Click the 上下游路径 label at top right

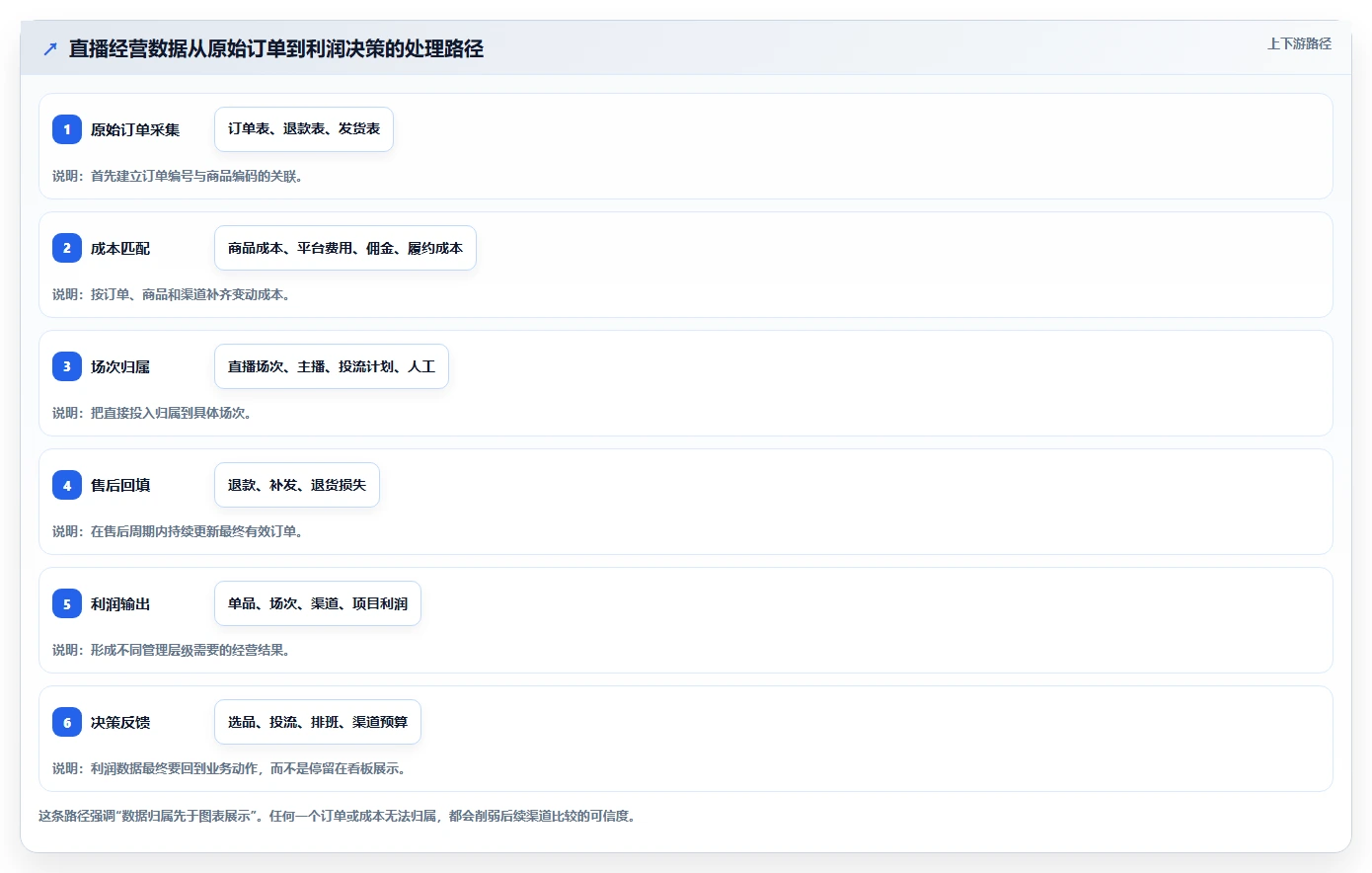(1299, 43)
